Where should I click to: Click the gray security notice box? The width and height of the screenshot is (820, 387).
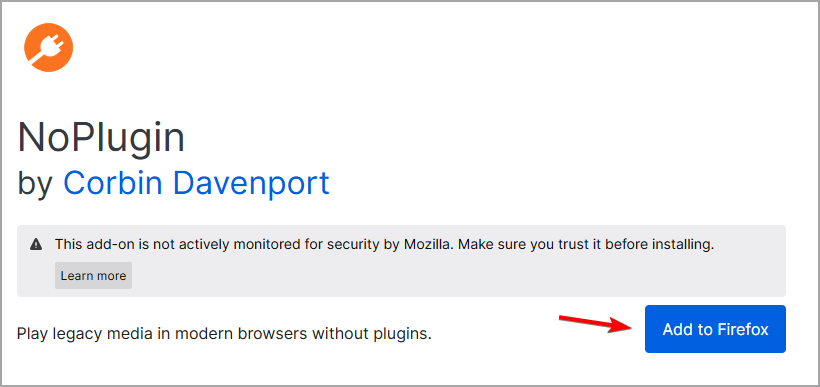point(401,261)
